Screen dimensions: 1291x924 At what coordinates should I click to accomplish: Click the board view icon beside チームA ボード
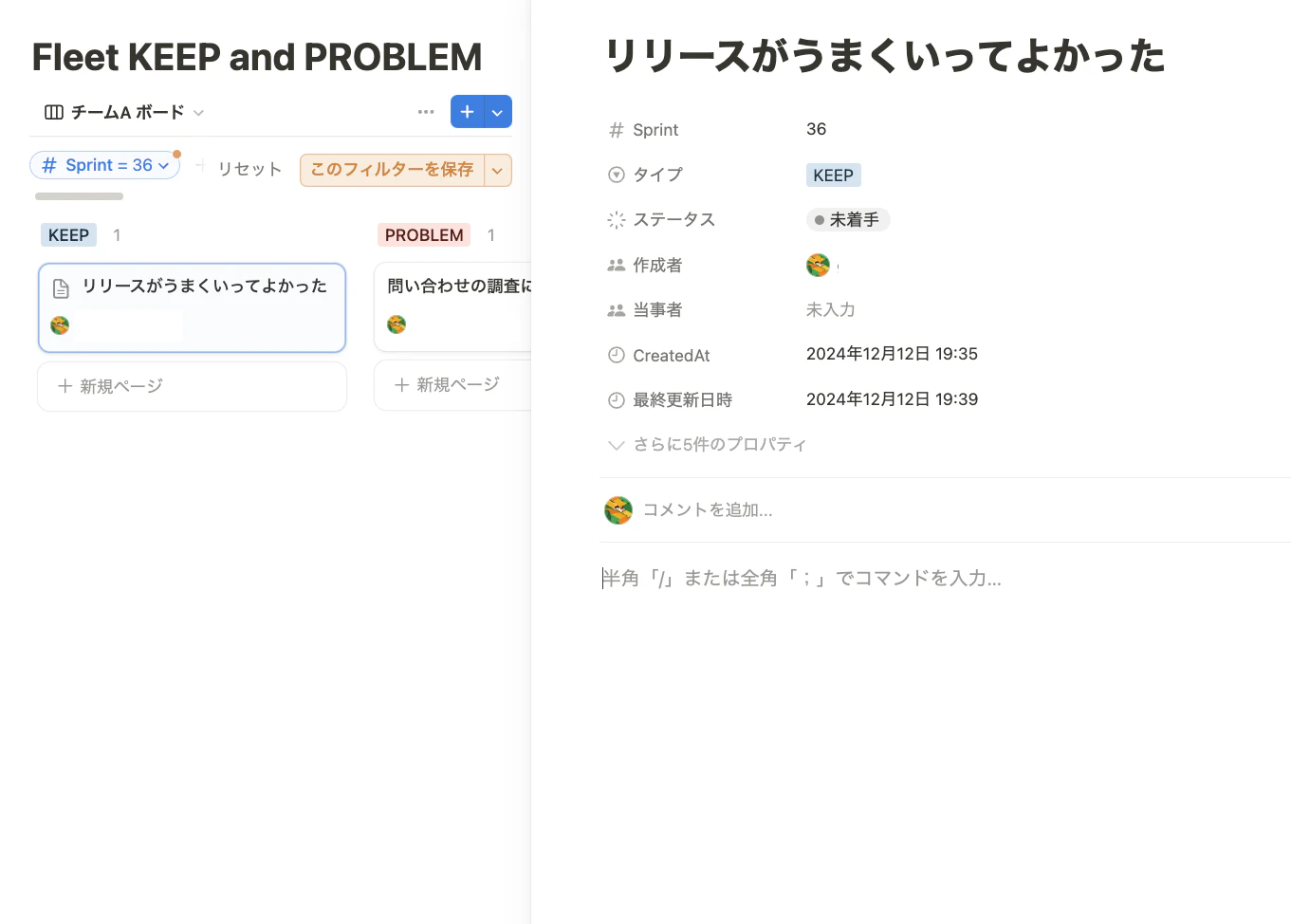(x=54, y=112)
